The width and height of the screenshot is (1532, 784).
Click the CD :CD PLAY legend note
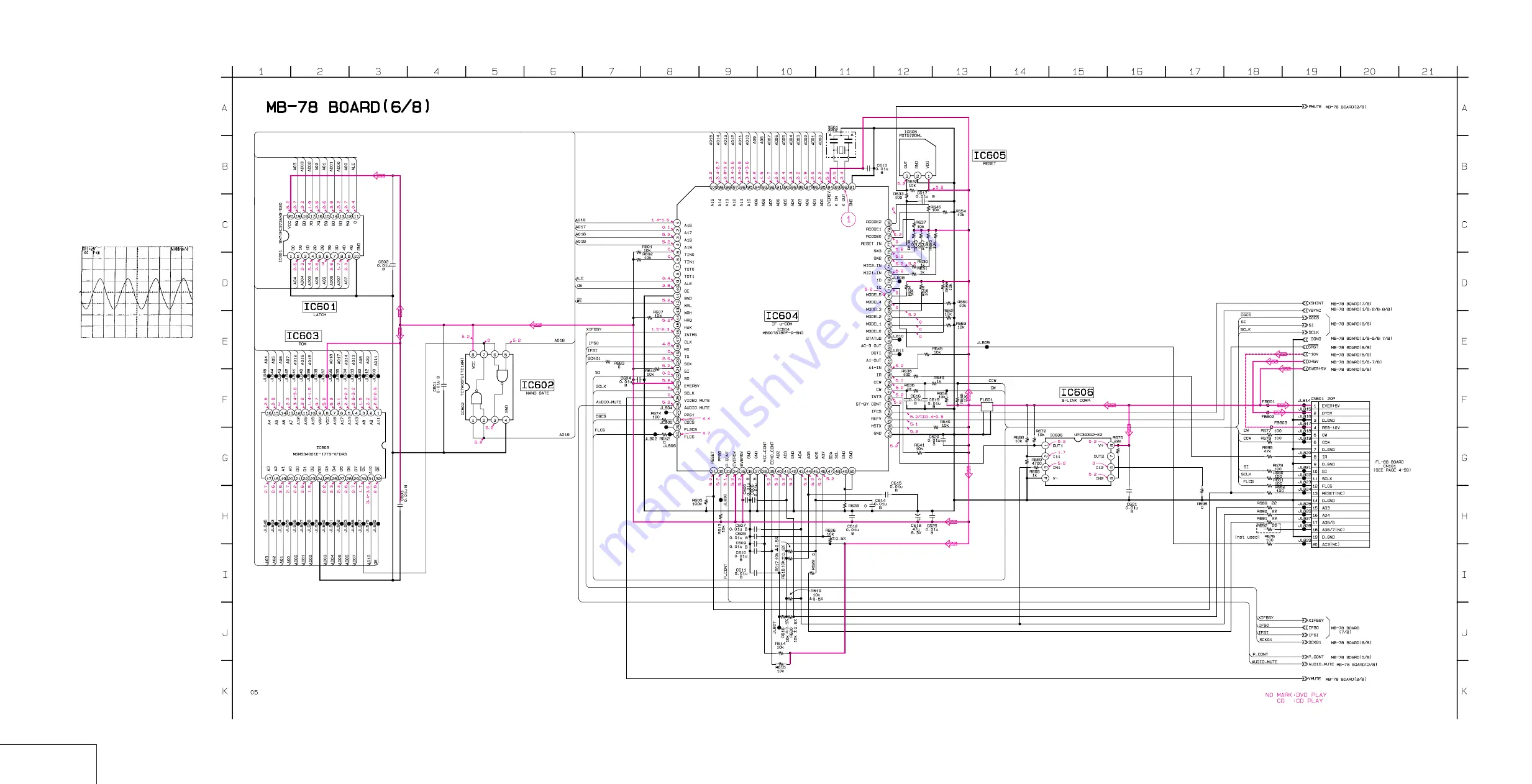(x=1300, y=701)
